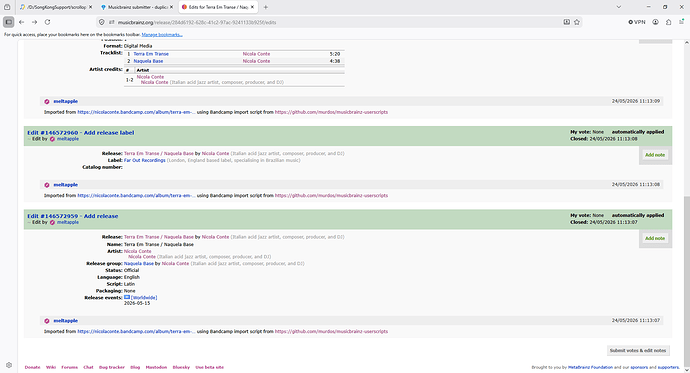Open meltapple editor on edit #146572959

pos(68,223)
